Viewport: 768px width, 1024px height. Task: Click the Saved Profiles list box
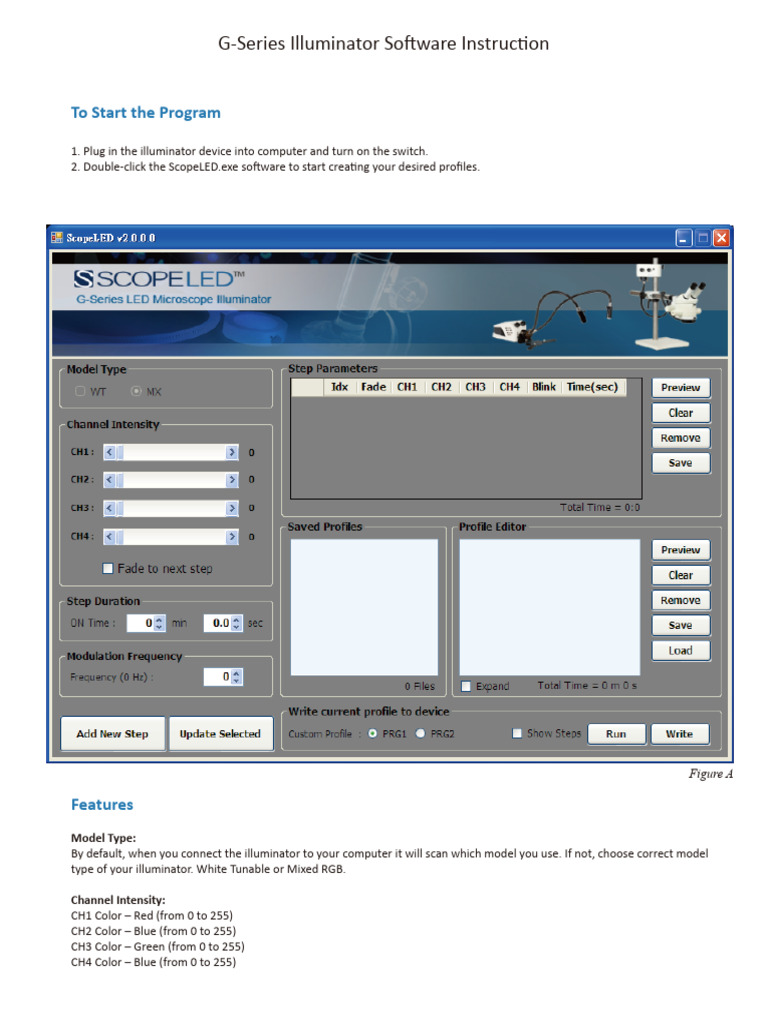point(364,607)
